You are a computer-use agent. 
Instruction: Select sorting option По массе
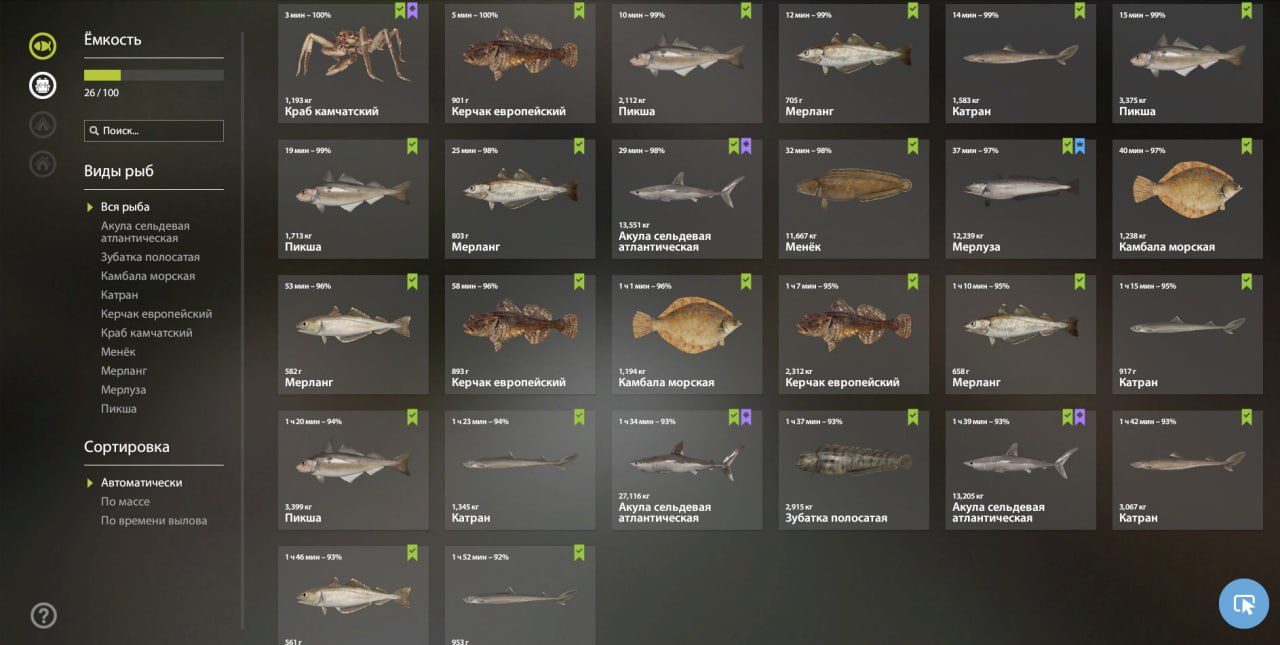coord(125,501)
